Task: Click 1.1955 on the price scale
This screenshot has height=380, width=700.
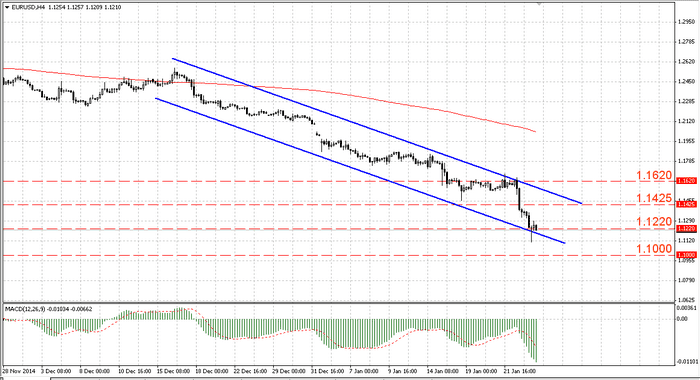Action: click(686, 141)
